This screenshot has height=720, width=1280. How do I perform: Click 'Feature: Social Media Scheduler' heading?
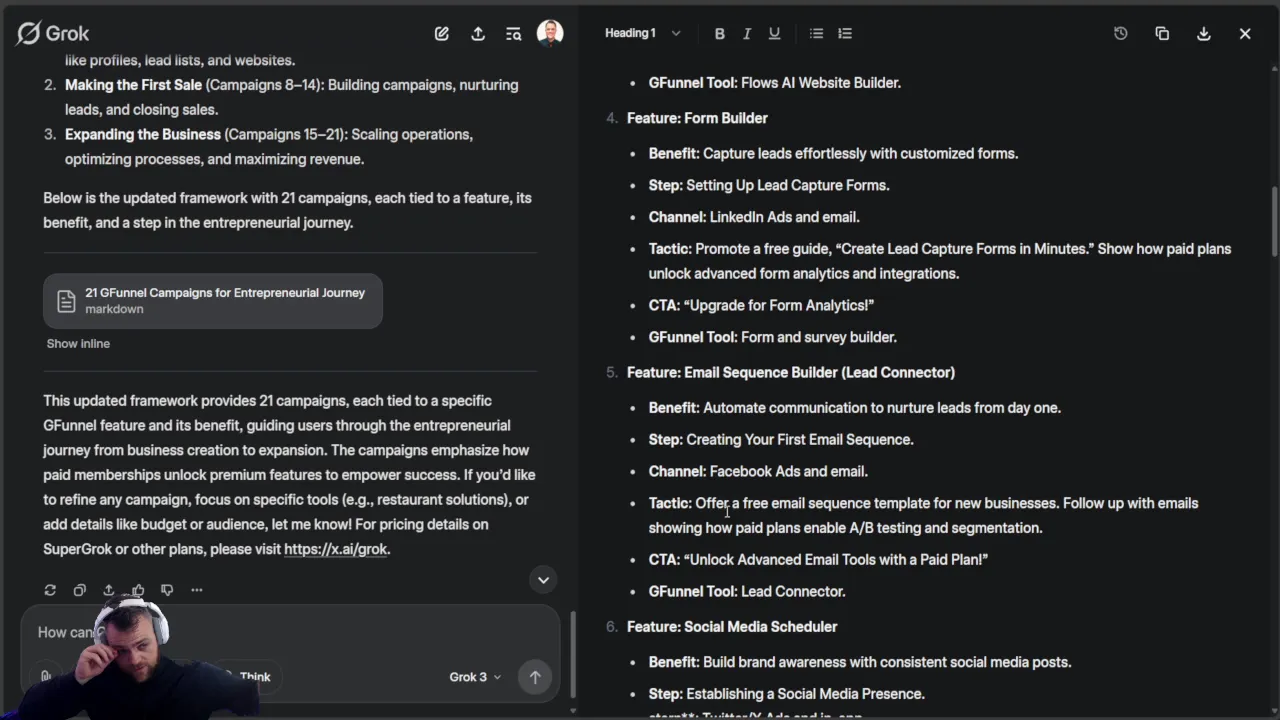point(732,627)
